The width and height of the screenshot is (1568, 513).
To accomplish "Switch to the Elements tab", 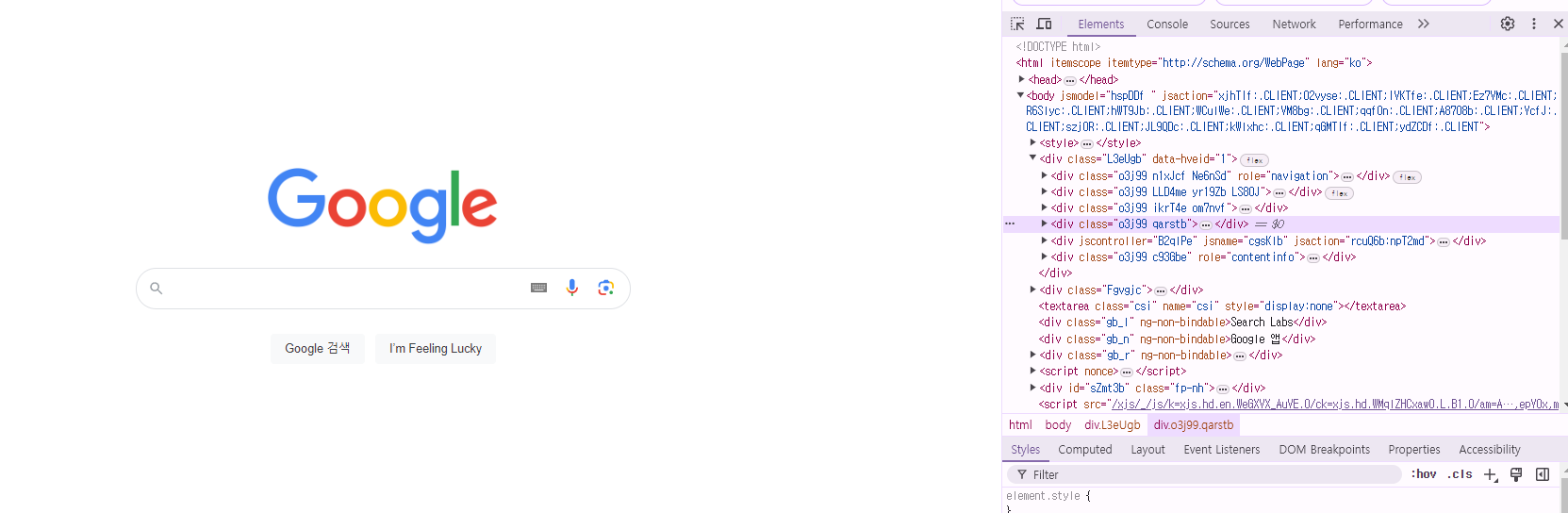I will tap(1100, 25).
